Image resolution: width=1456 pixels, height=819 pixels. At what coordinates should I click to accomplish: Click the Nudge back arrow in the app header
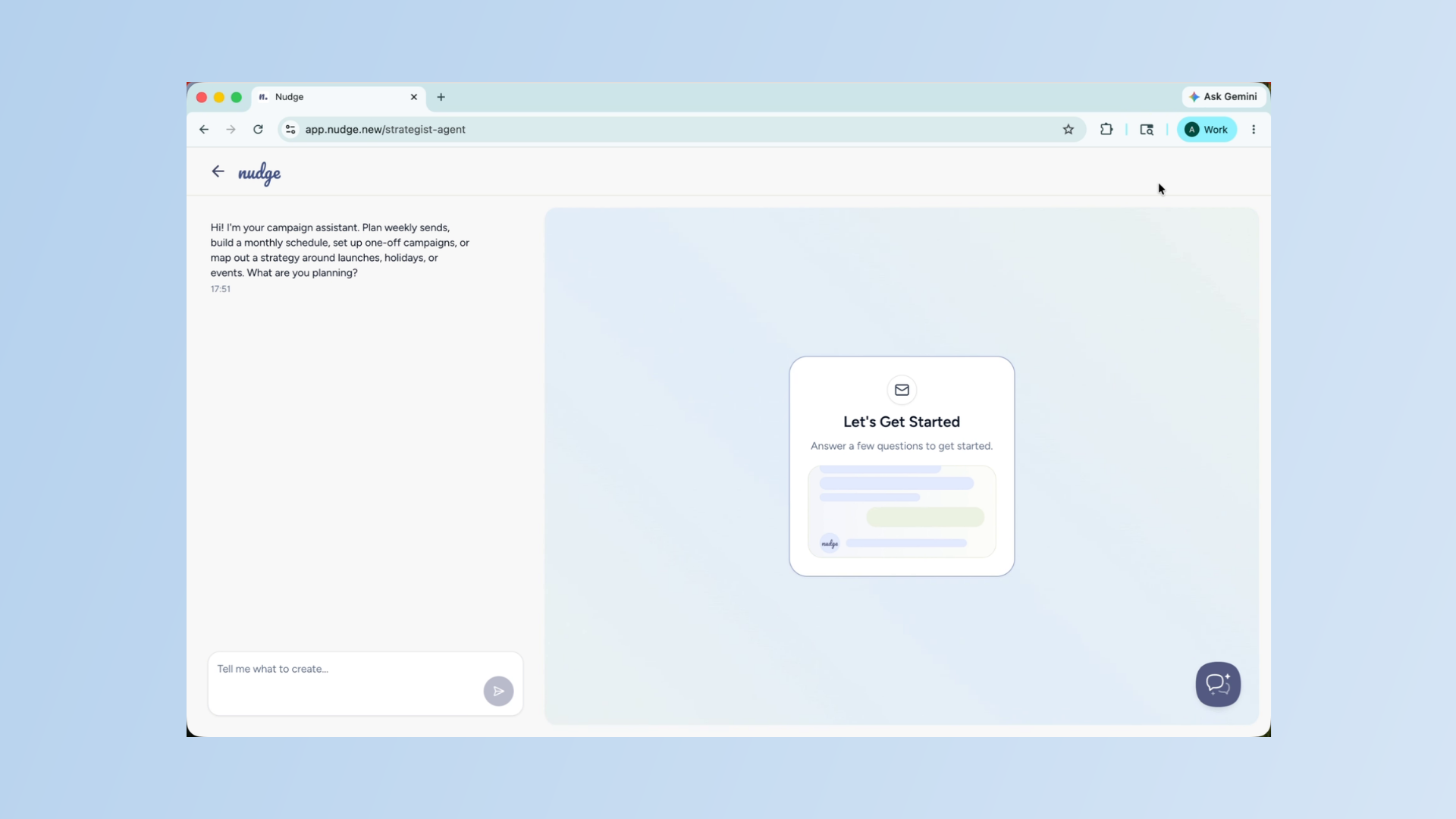click(x=218, y=171)
